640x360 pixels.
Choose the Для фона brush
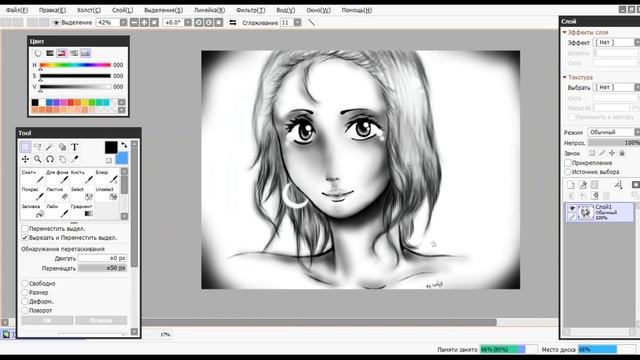click(x=57, y=177)
